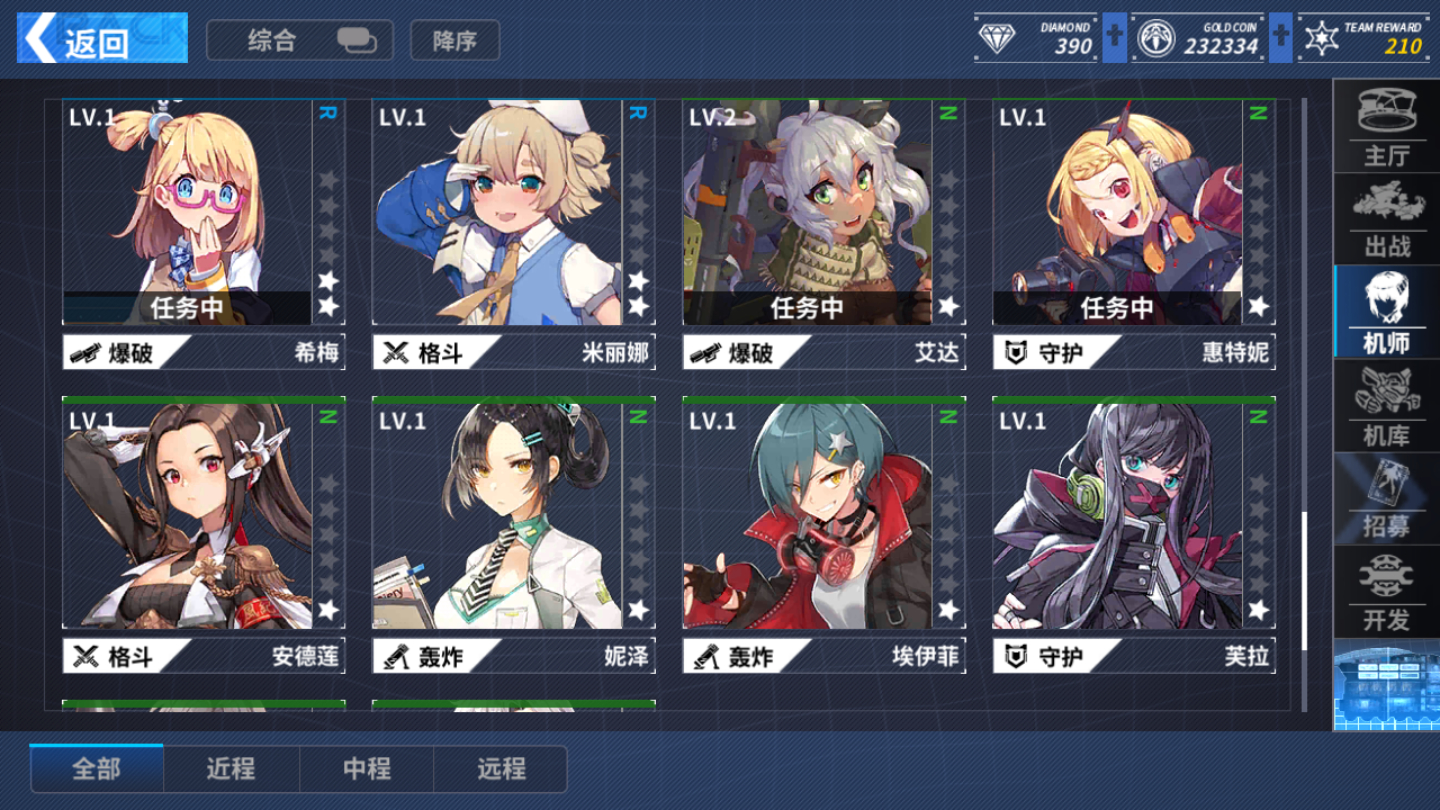Viewport: 1440px width, 810px height.
Task: Switch to the 中程 mid-range tab
Action: 367,768
